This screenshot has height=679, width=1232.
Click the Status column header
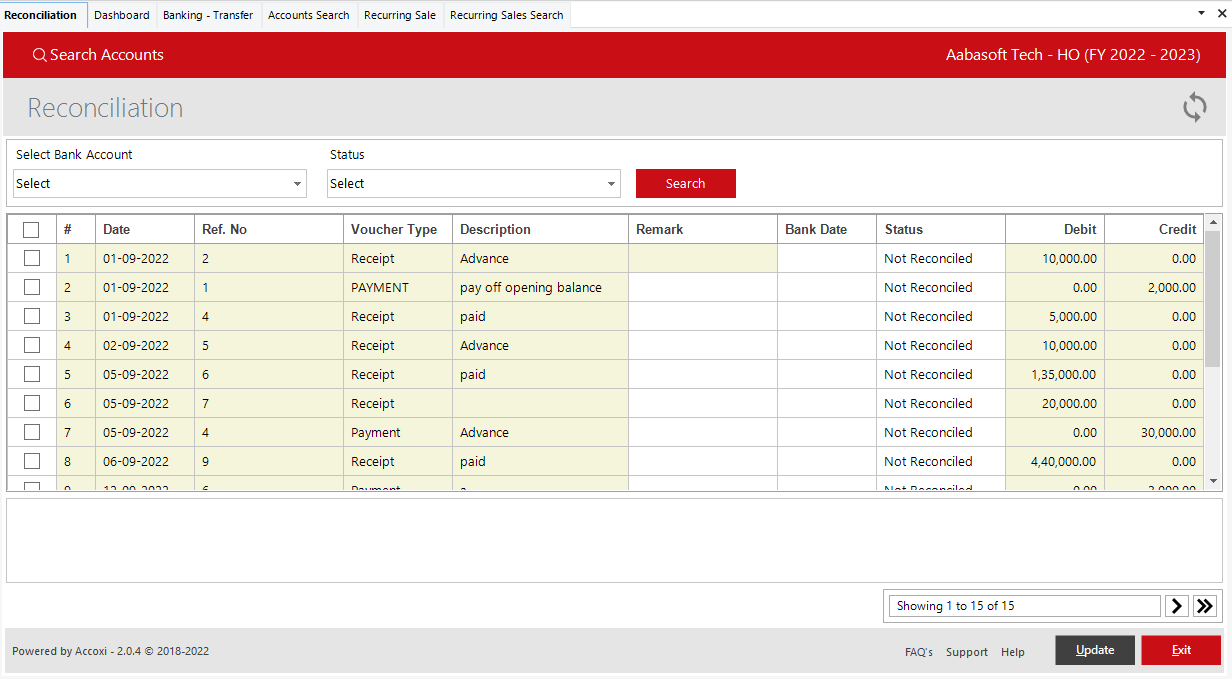tap(941, 230)
